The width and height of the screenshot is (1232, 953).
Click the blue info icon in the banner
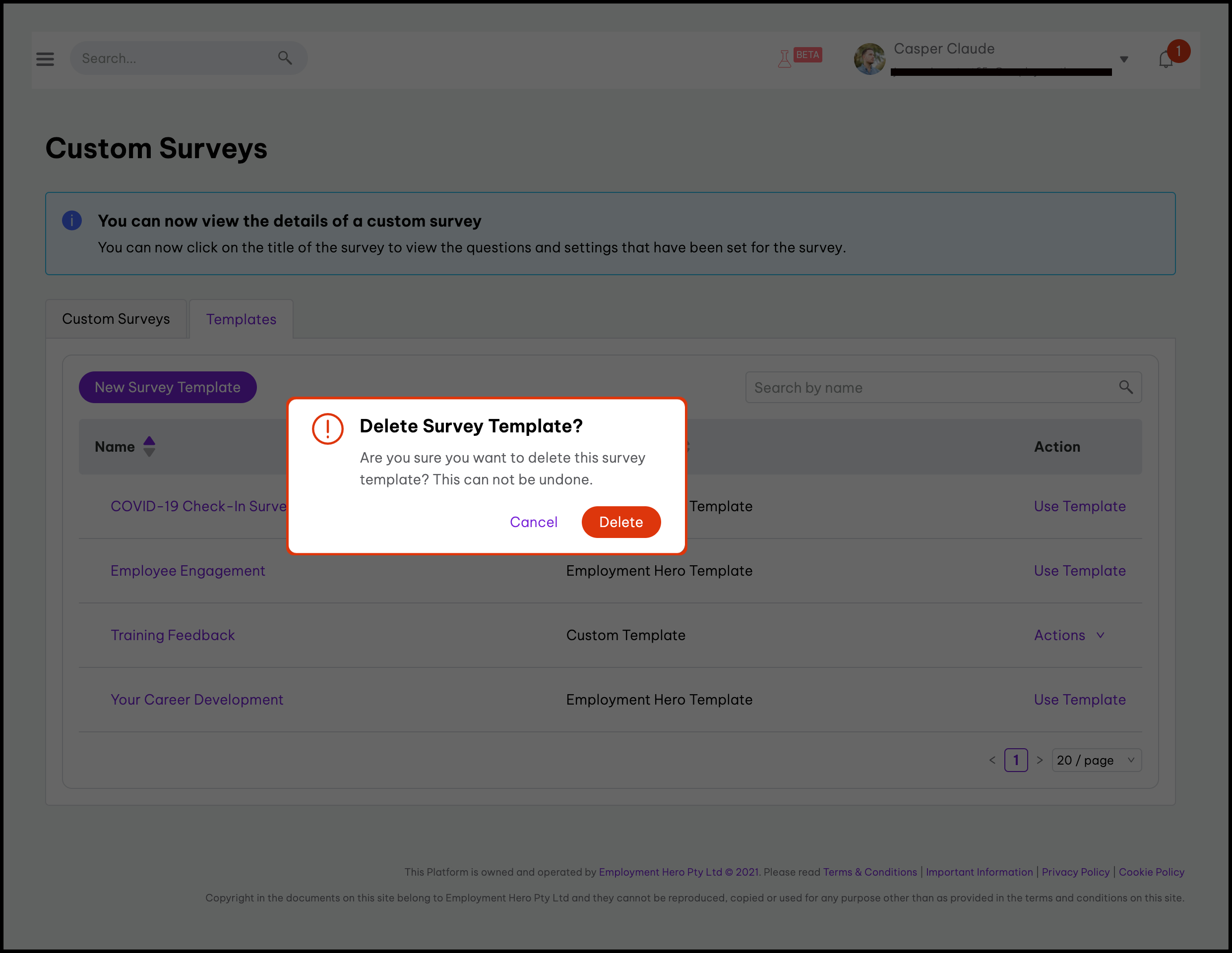click(71, 221)
